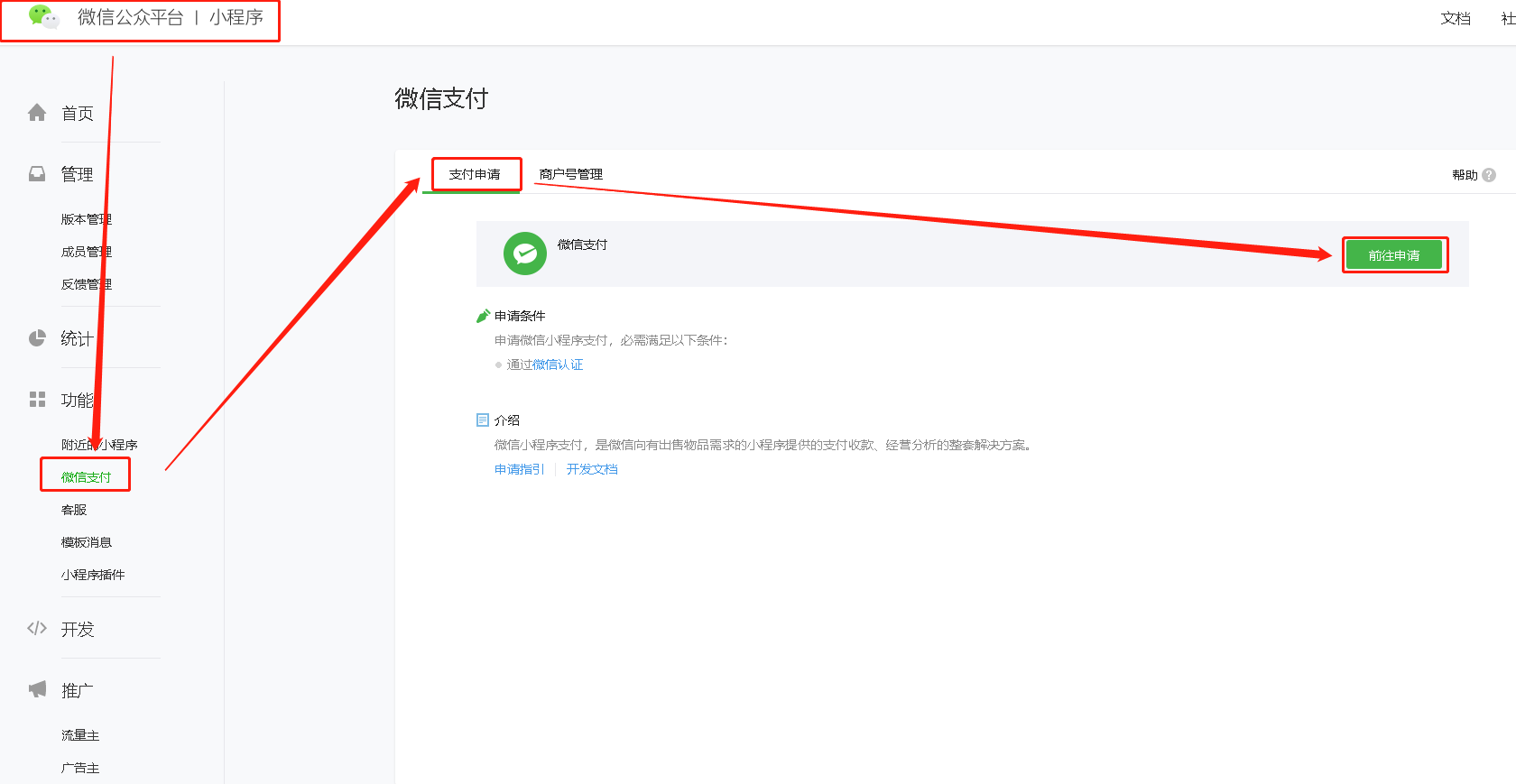Click the inbox icon beside 管理
Screen dimensions: 1516x784
[x=37, y=174]
